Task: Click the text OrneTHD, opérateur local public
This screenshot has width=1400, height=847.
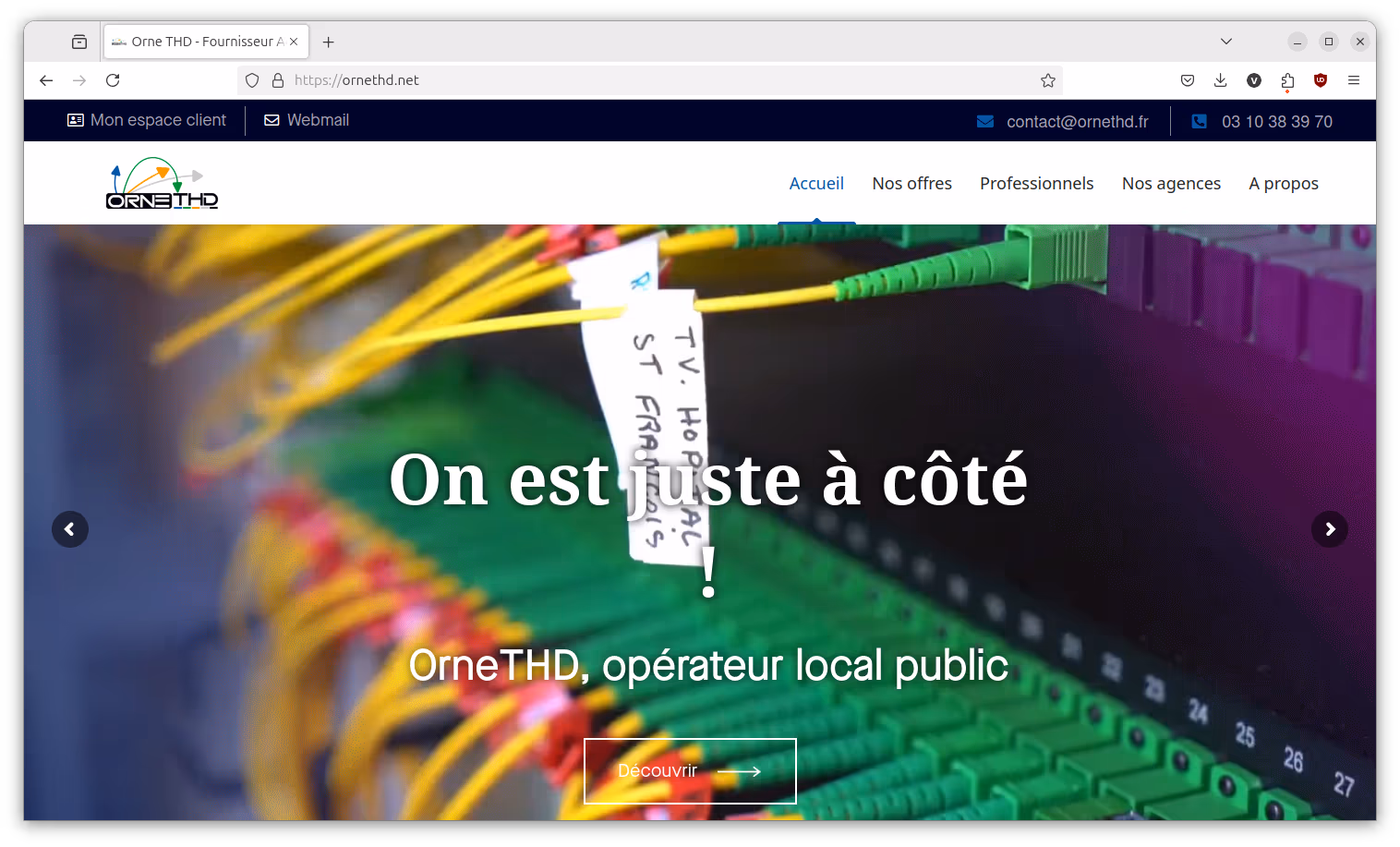Action: (708, 665)
